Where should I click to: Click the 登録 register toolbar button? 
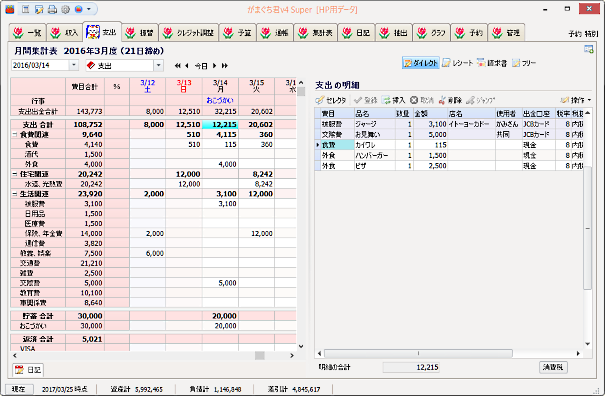point(366,100)
